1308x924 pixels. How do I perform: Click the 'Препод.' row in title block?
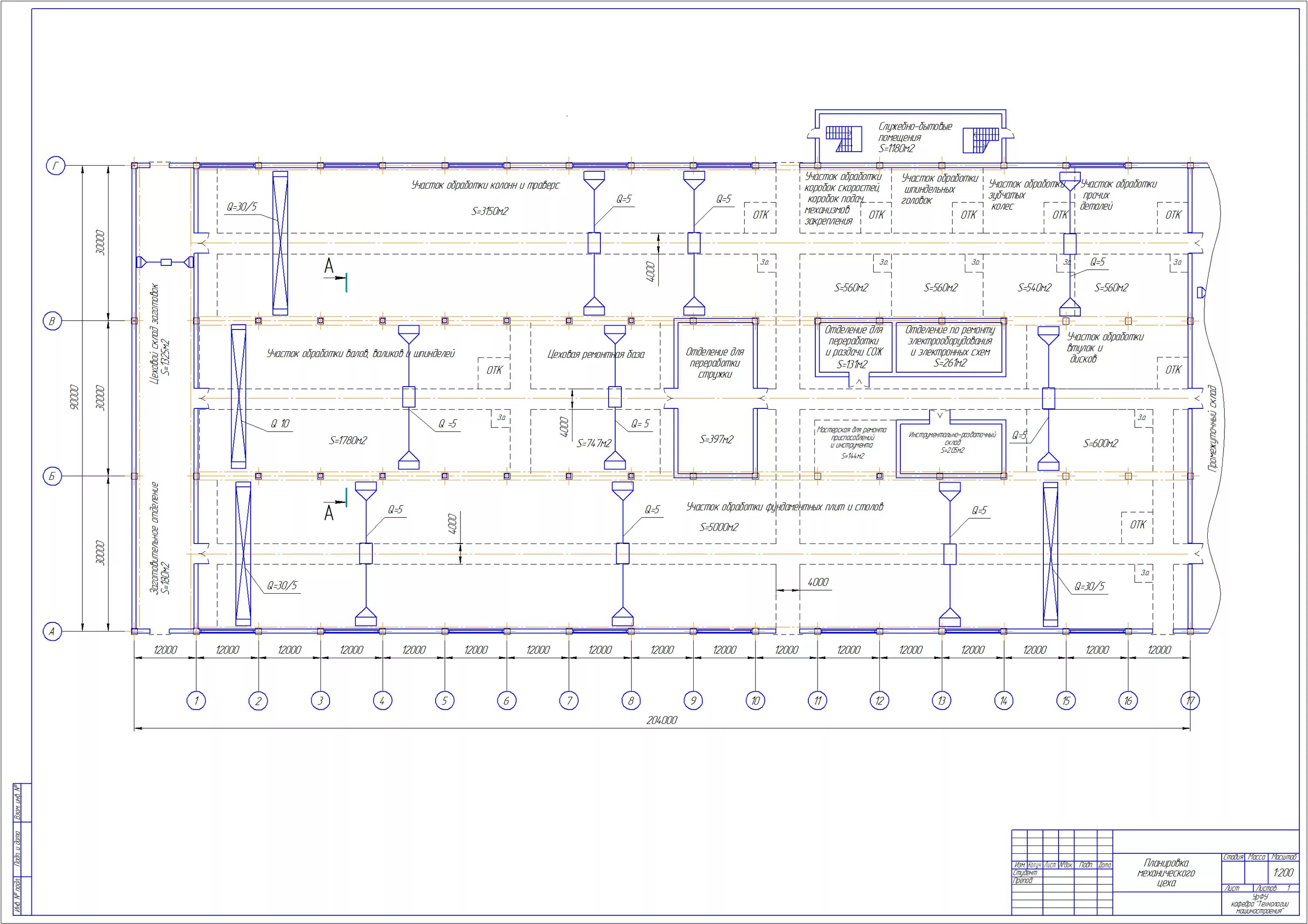pos(1062,881)
